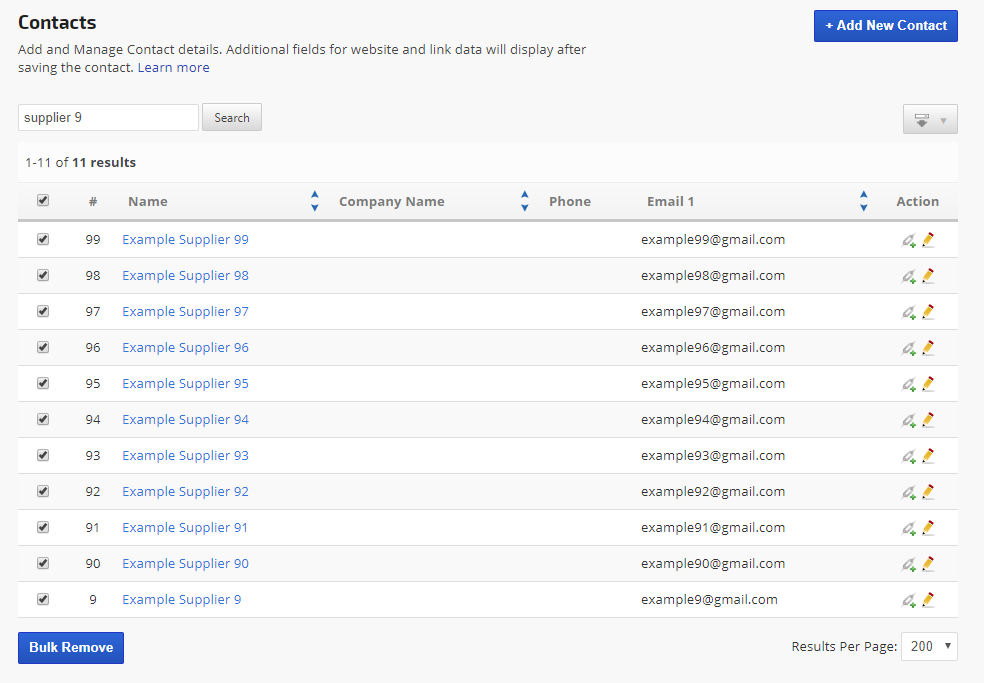Sort by Email 1 column arrows
Image resolution: width=984 pixels, height=683 pixels.
pyautogui.click(x=863, y=201)
